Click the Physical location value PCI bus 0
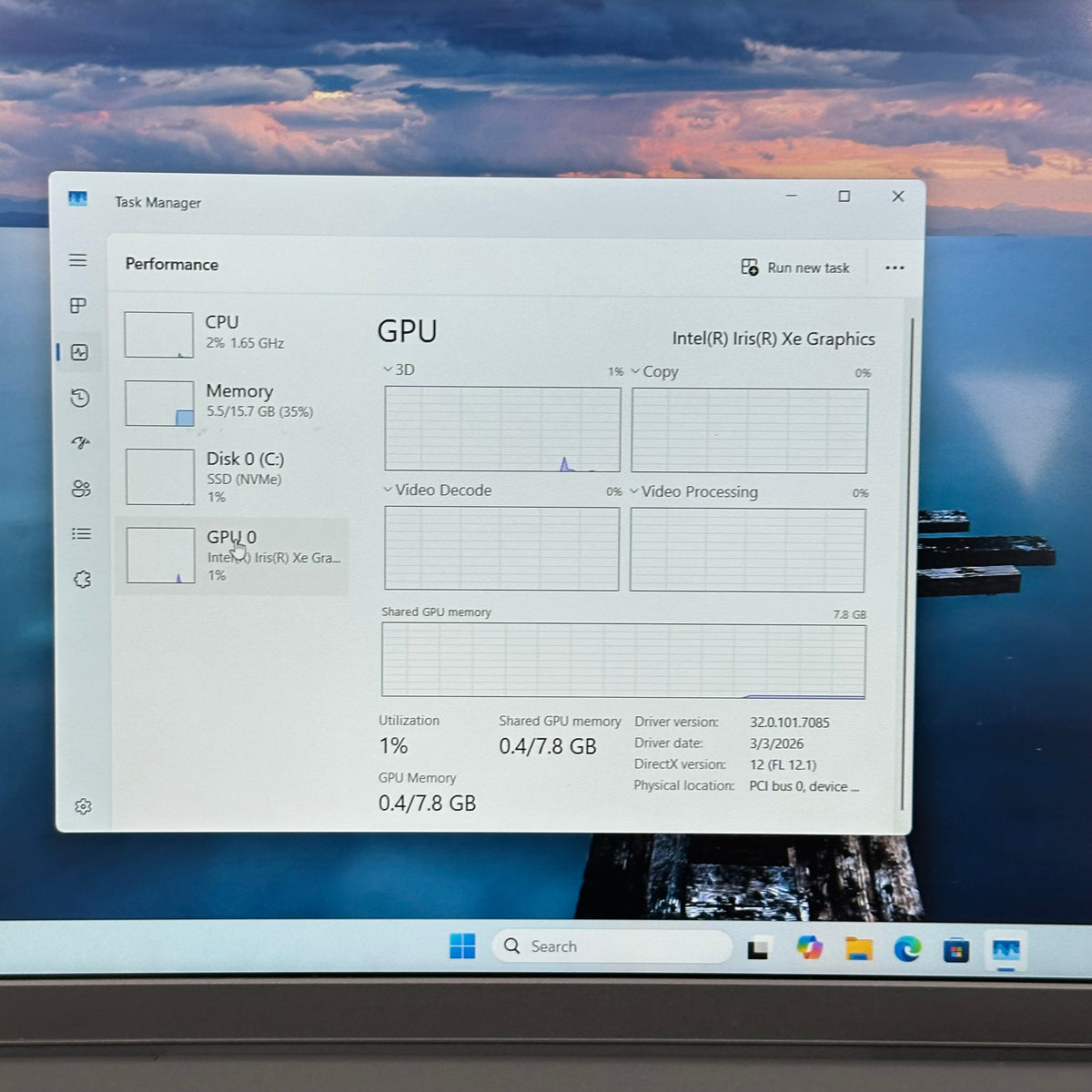 804,786
